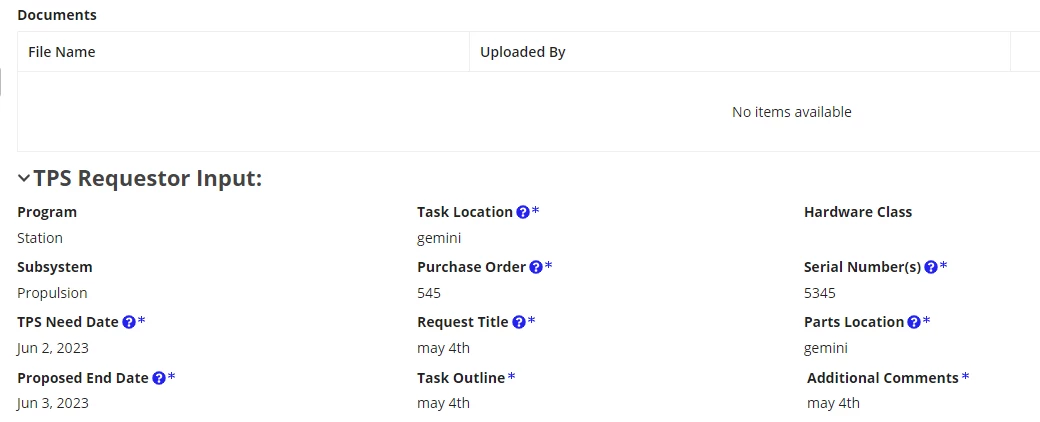Viewport: 1040px width, 422px height.
Task: Click the Request Title help icon
Action: tap(519, 322)
